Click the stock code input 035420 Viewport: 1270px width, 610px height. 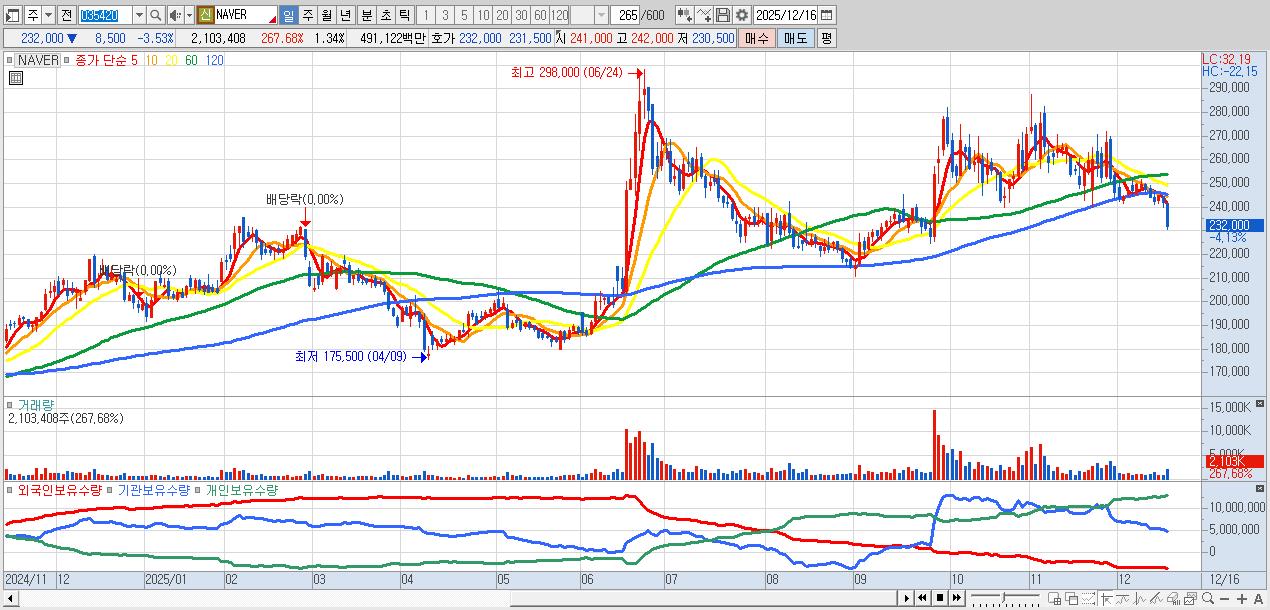point(104,16)
